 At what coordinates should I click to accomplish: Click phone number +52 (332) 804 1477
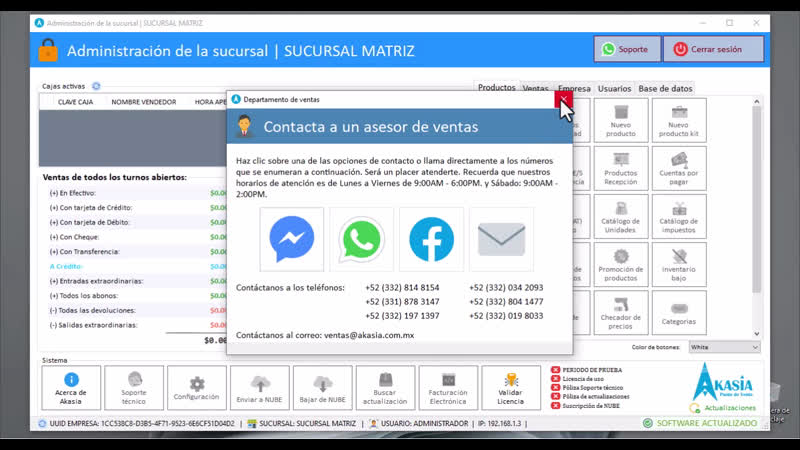[506, 302]
